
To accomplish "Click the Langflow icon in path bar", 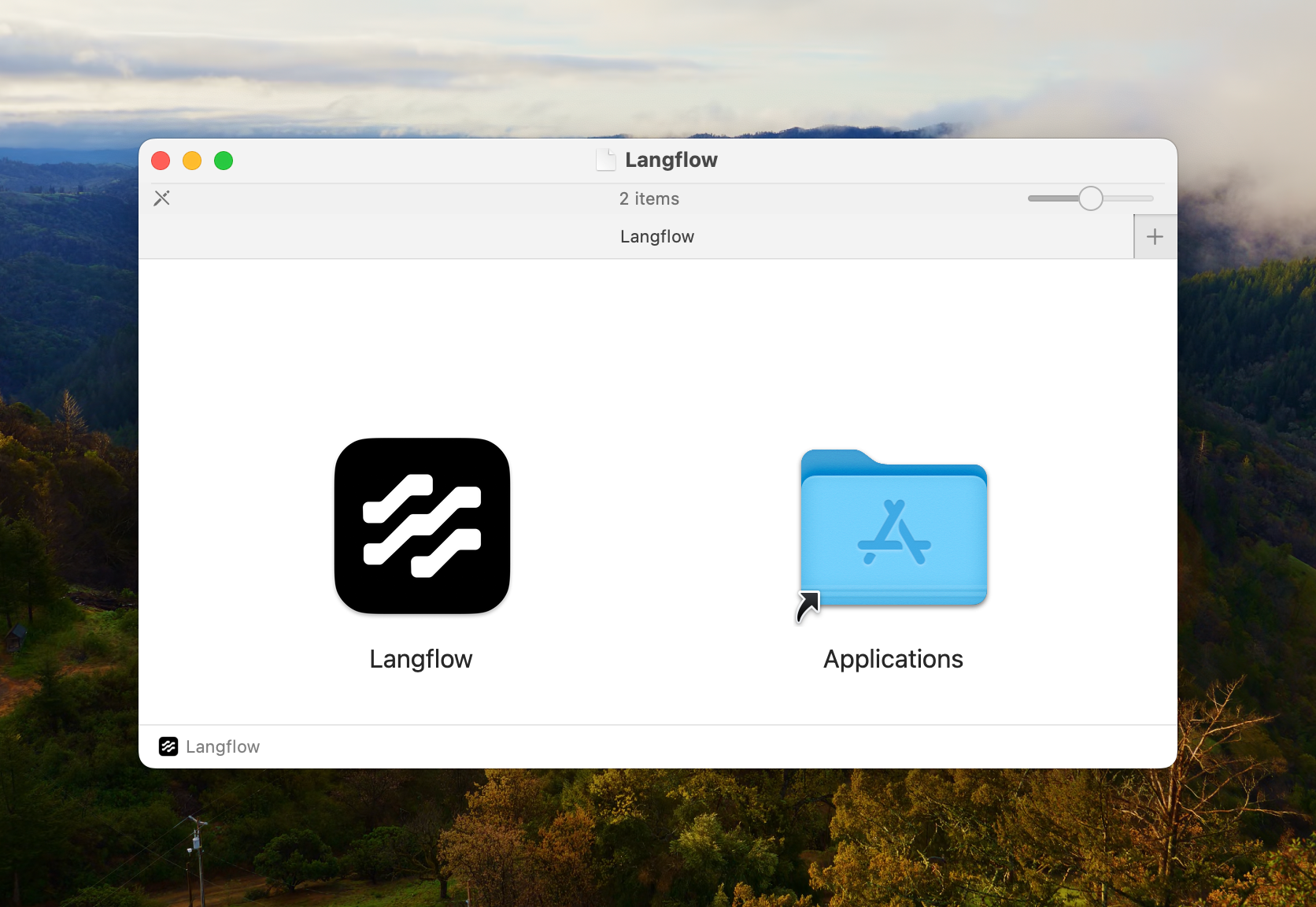I will [168, 746].
